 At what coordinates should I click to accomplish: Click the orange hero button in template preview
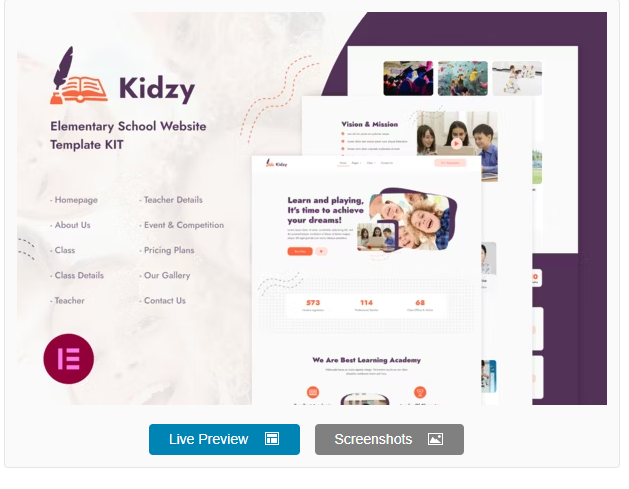[x=300, y=251]
